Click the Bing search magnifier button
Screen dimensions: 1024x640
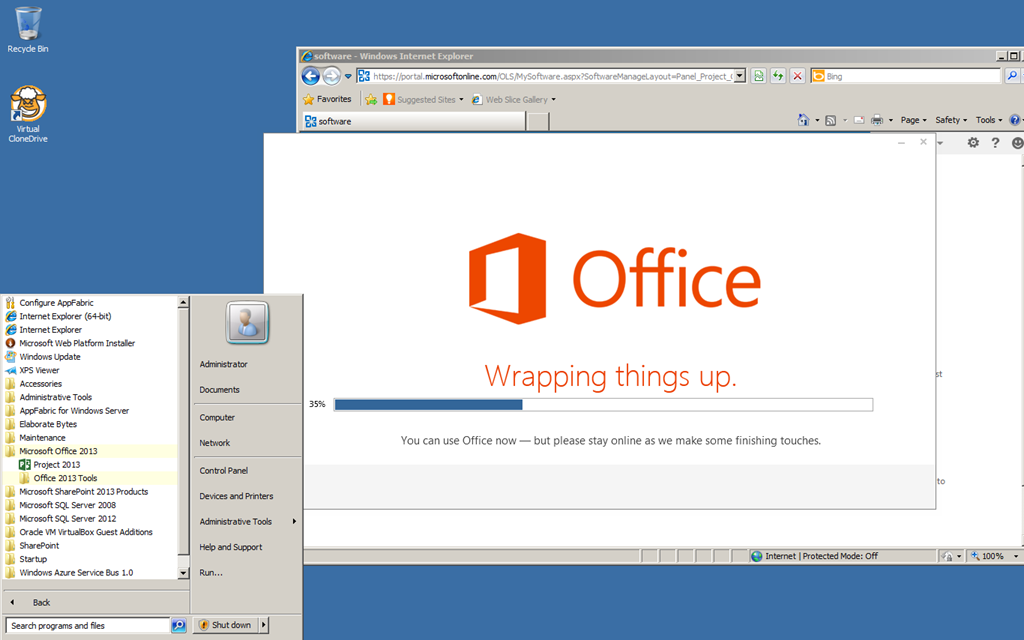[1012, 76]
